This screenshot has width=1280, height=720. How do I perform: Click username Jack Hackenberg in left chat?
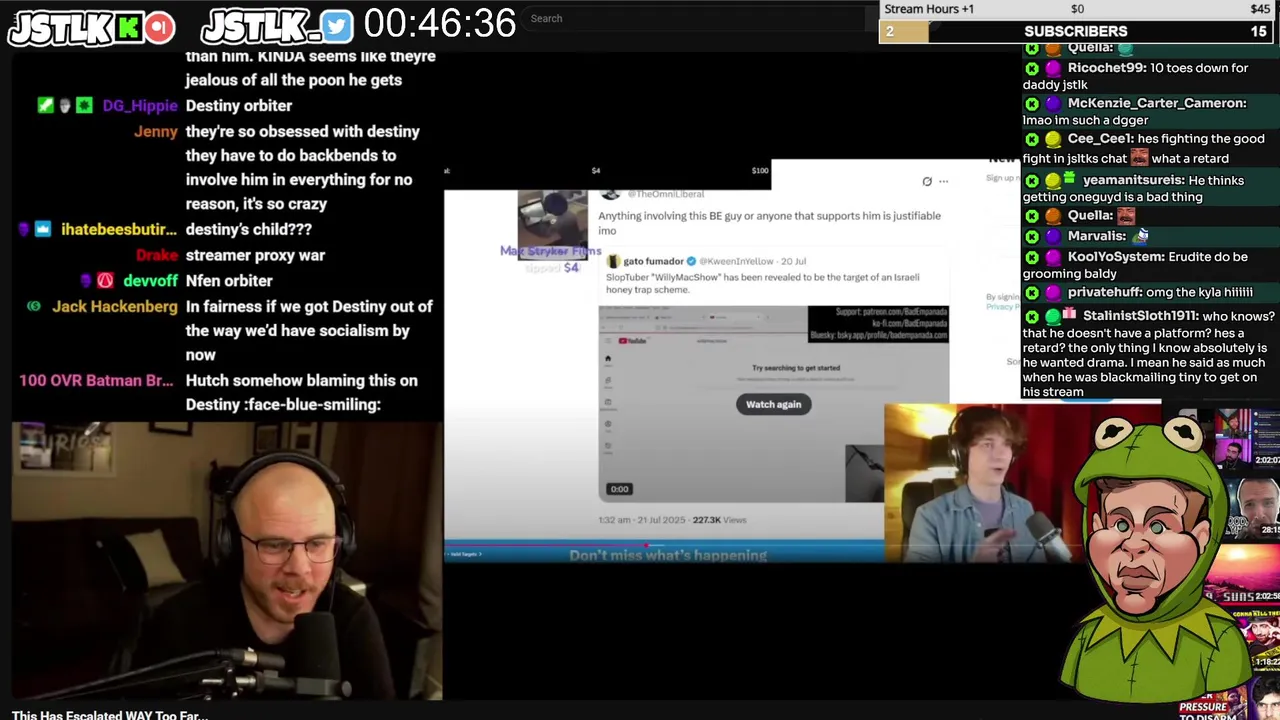[115, 306]
